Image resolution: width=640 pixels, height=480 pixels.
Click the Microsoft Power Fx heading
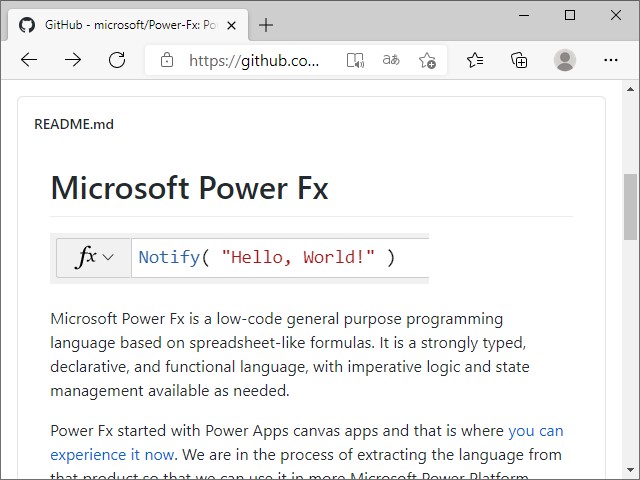click(189, 188)
